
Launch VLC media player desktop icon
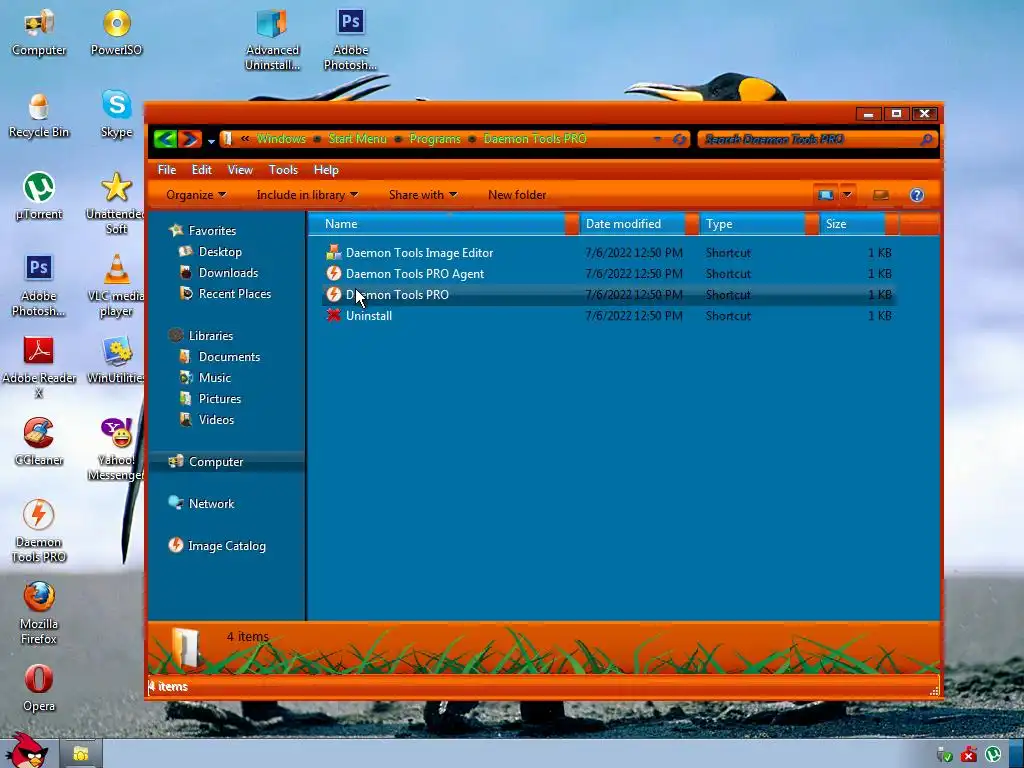pos(116,285)
